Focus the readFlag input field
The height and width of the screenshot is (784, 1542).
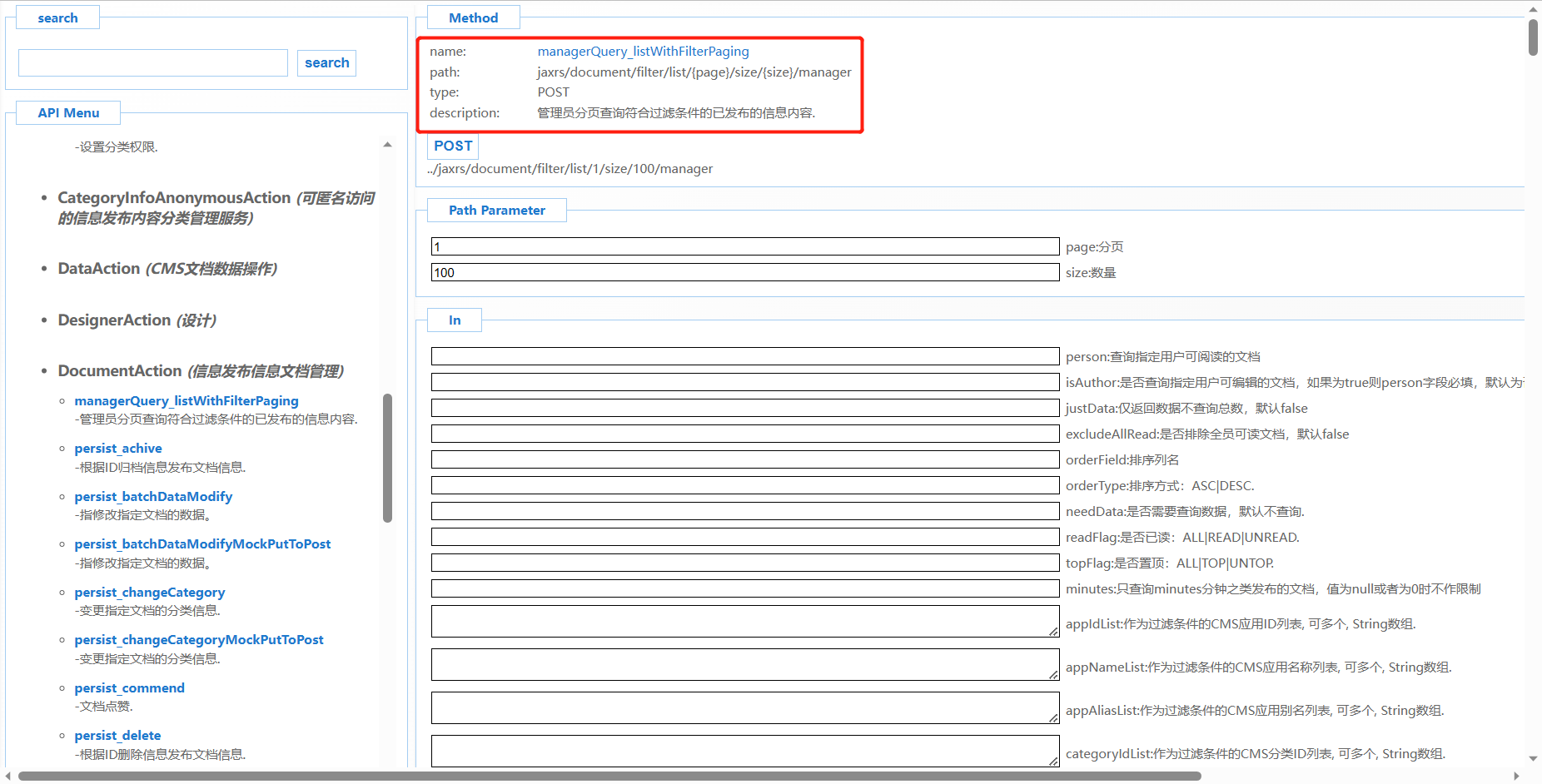tap(745, 538)
